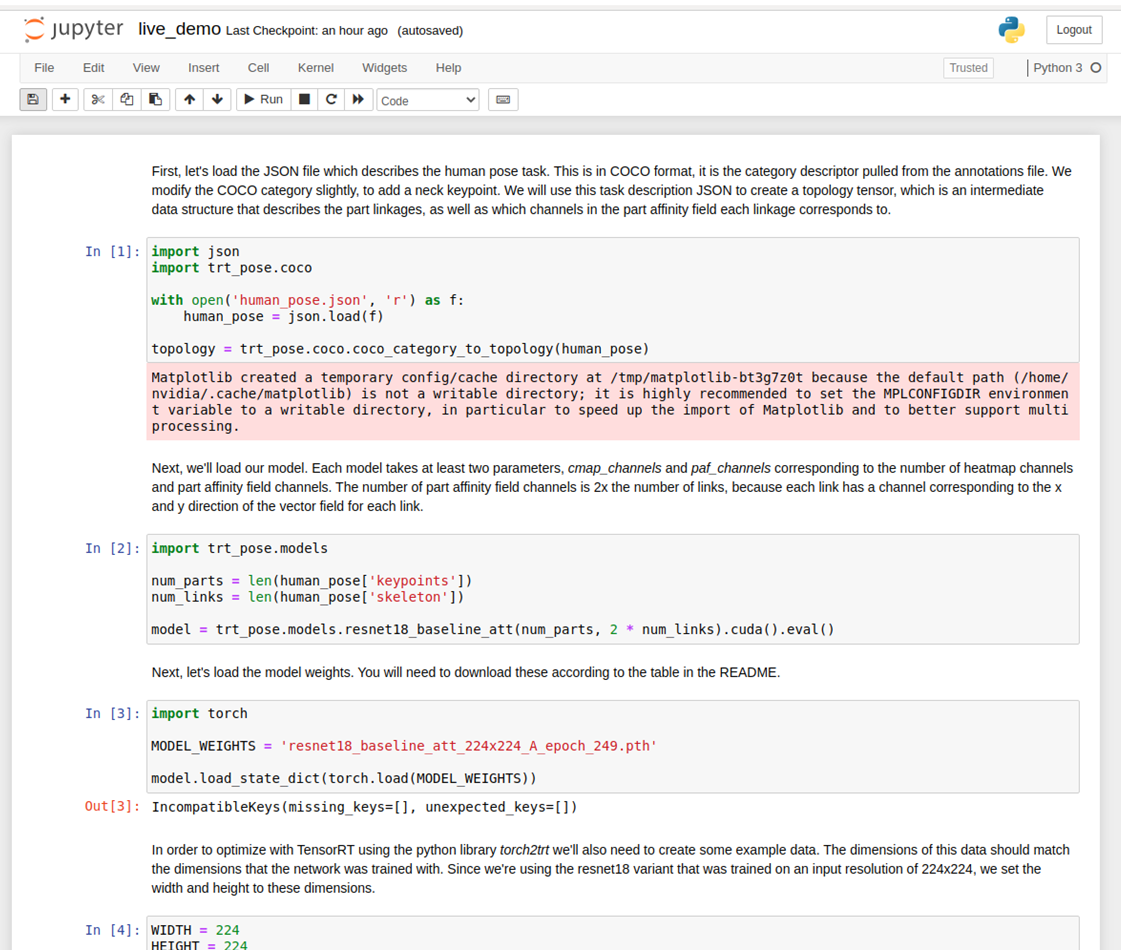The width and height of the screenshot is (1121, 950).
Task: Open the Widgets menu
Action: 384,67
